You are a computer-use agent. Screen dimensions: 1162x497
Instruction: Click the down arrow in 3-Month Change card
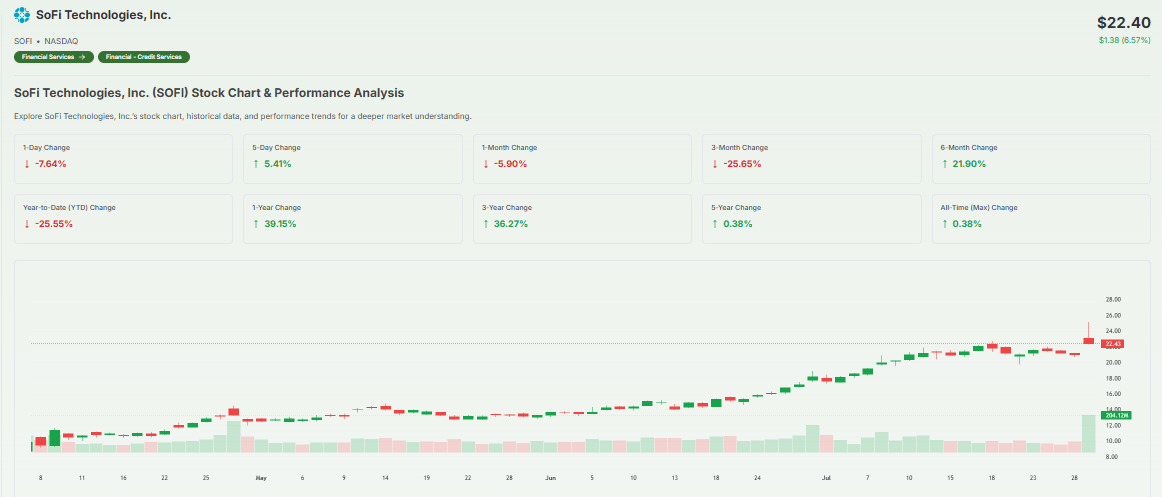[715, 164]
